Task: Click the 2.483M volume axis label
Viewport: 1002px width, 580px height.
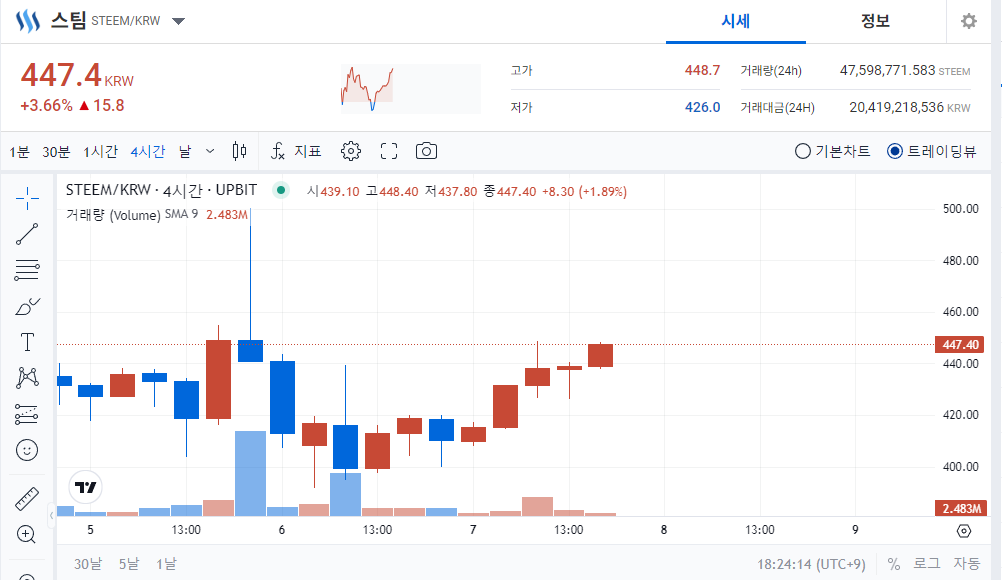Action: coord(960,508)
